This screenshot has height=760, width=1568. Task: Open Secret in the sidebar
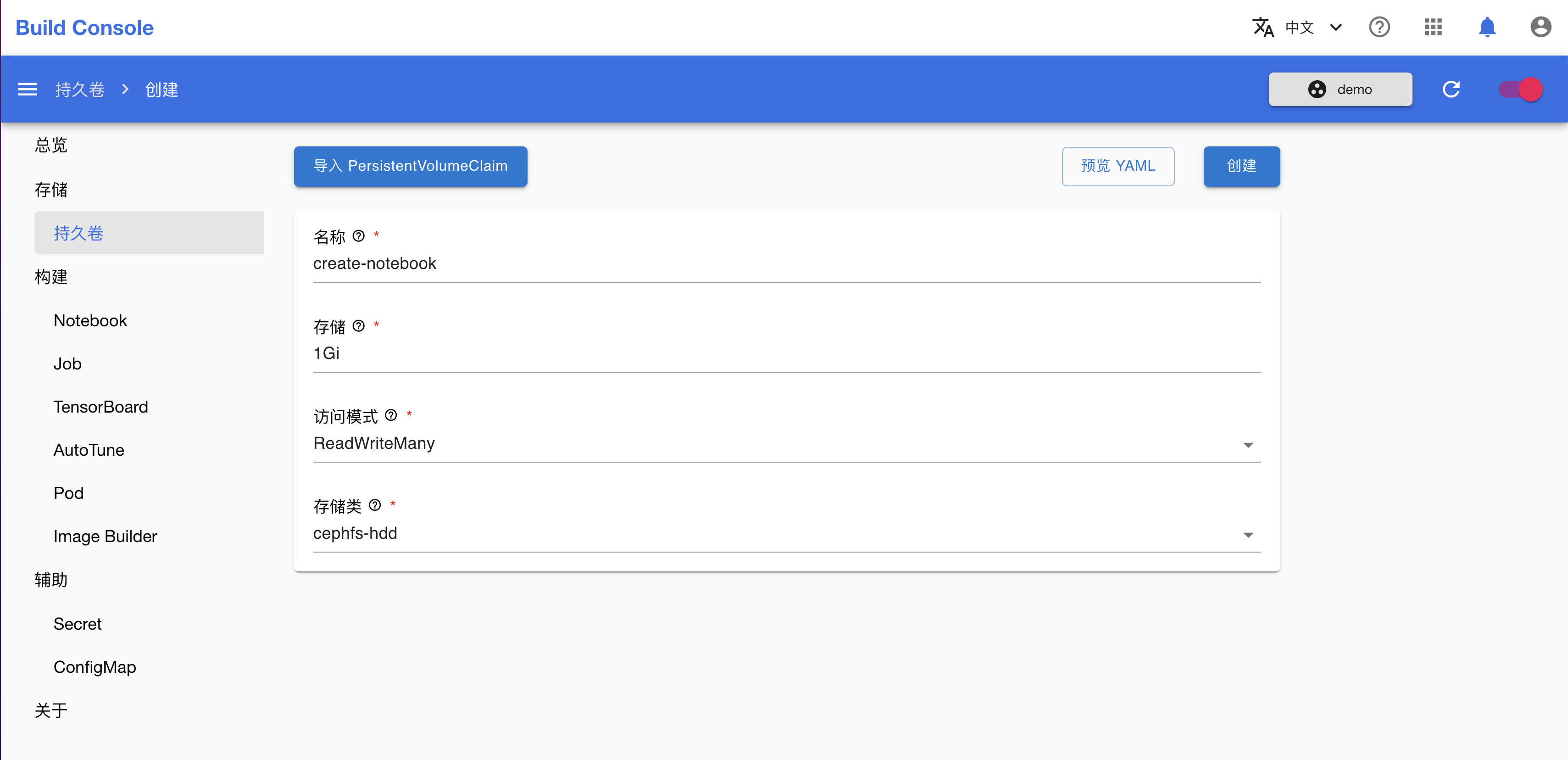[78, 624]
